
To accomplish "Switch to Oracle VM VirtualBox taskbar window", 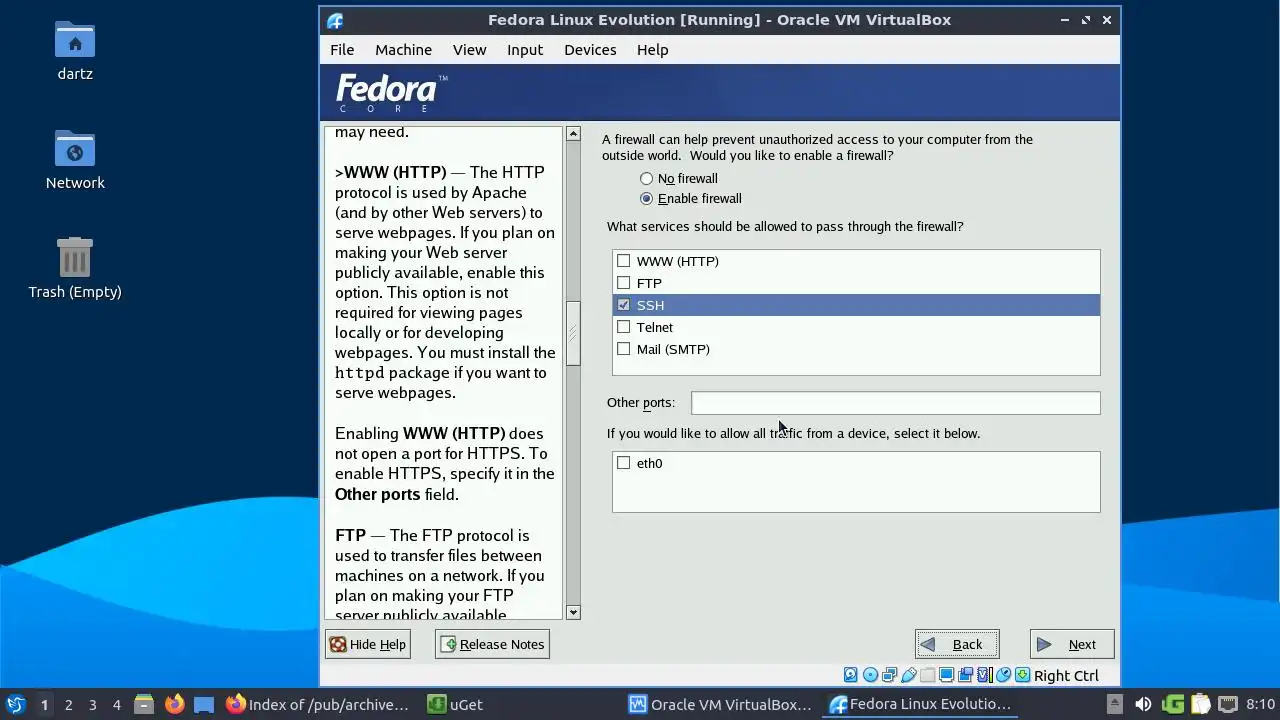I will (x=720, y=704).
